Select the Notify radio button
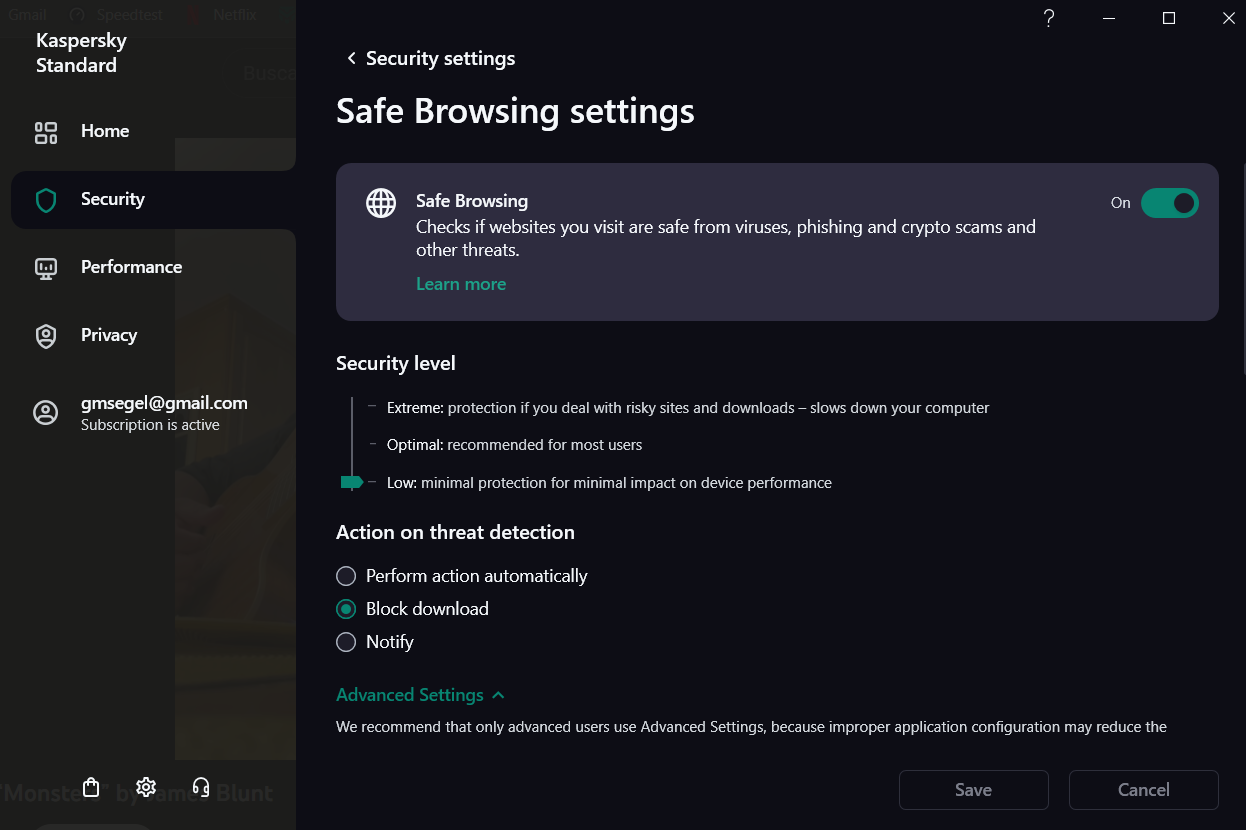The image size is (1246, 830). (346, 642)
